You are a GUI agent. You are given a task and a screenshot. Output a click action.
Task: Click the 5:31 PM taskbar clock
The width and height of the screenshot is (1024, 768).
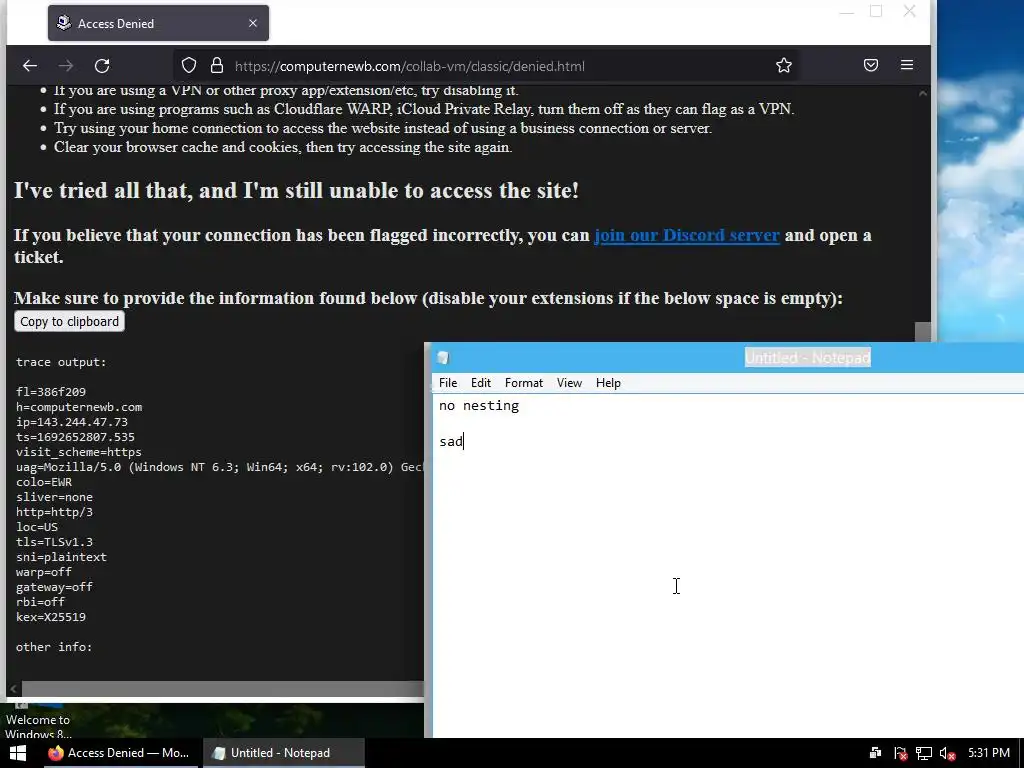(x=989, y=753)
